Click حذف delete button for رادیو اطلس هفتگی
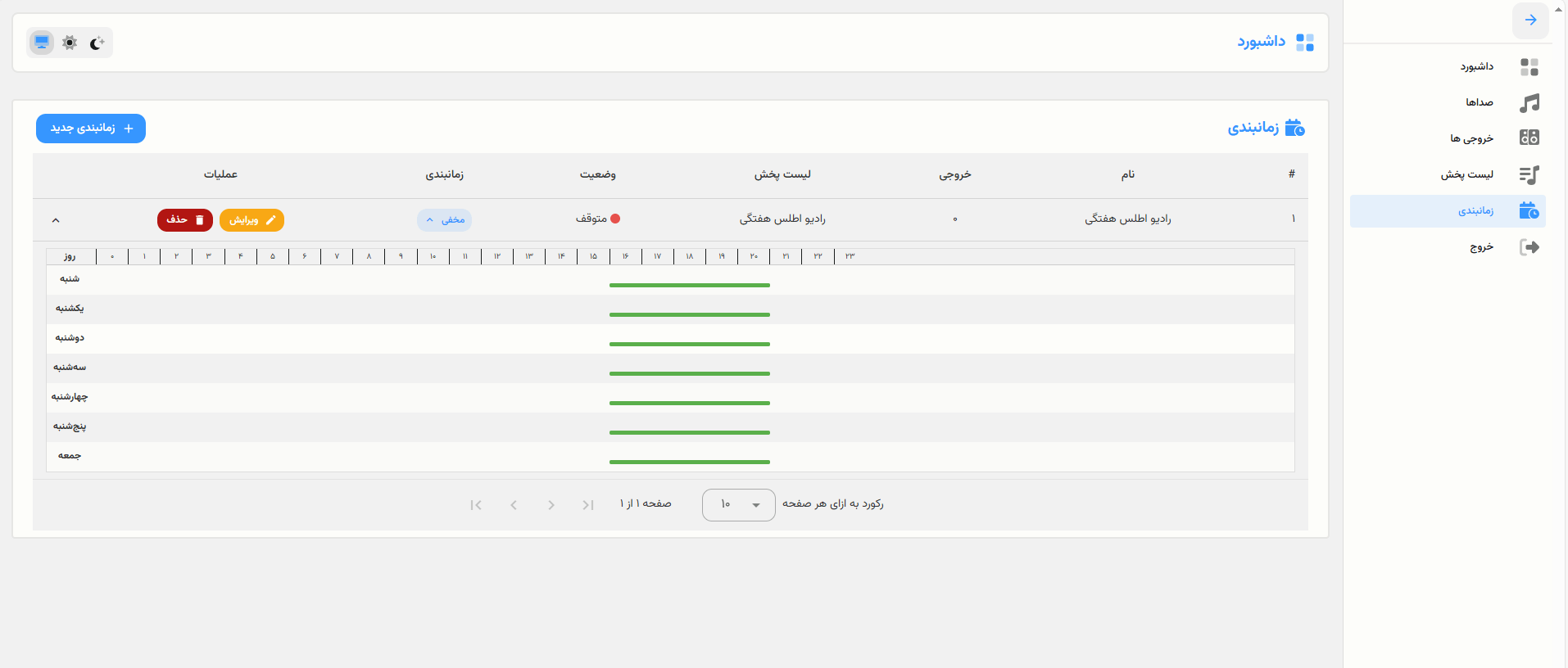The image size is (1568, 668). coord(185,220)
